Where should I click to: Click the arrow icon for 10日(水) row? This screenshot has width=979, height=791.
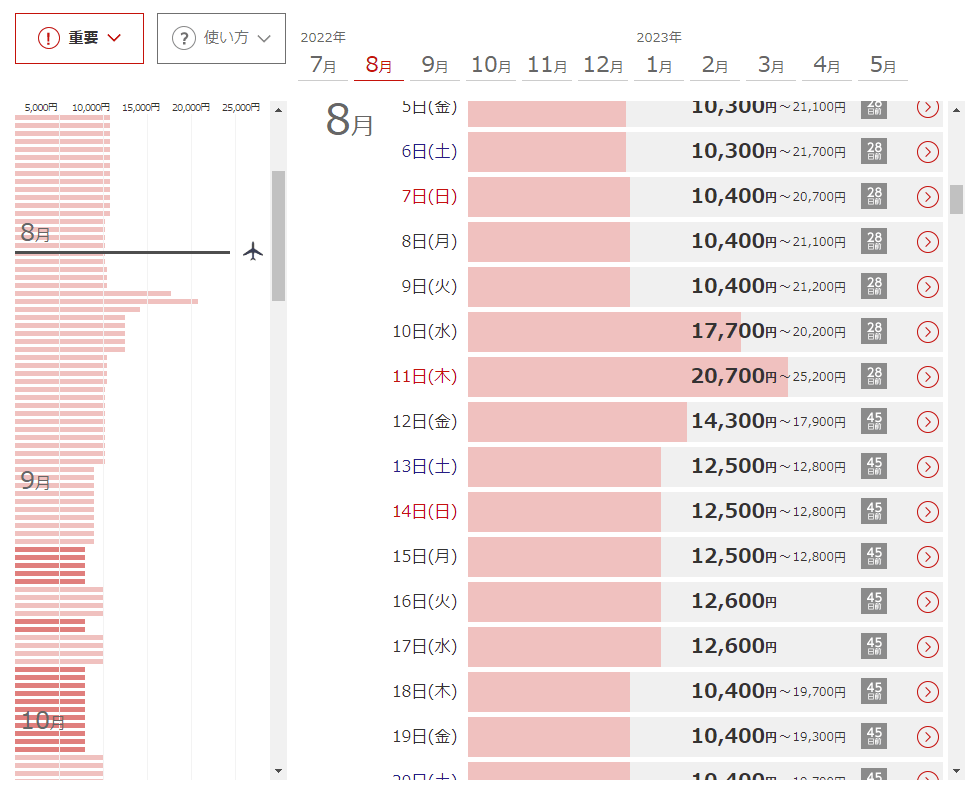[927, 332]
